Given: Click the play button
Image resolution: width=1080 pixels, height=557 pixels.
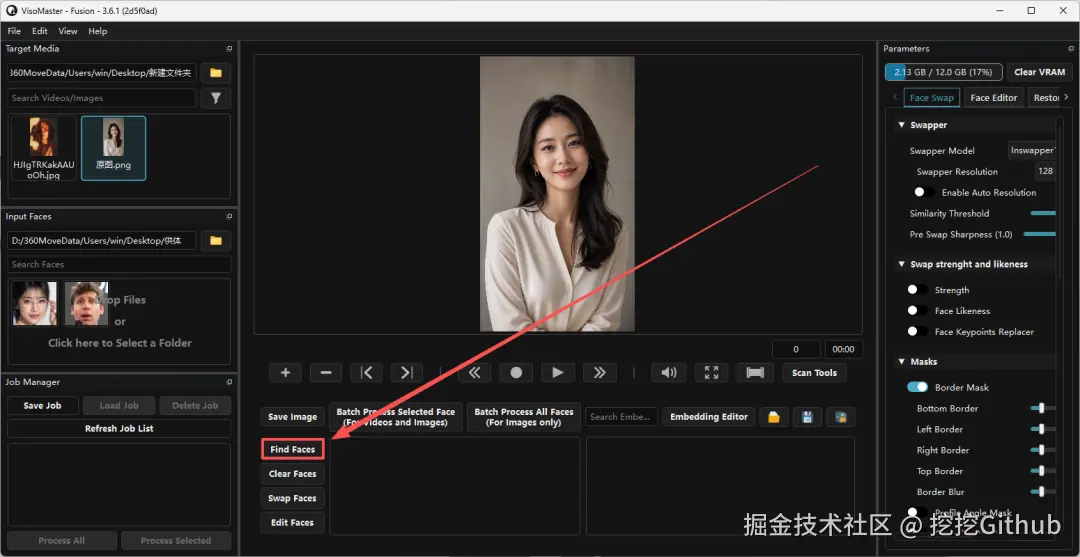Looking at the screenshot, I should click(558, 372).
